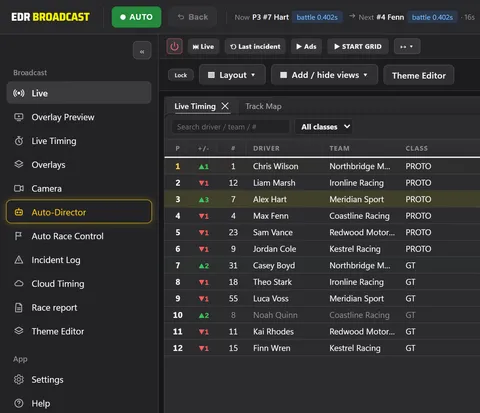Click the cloud icon next to Cloud Timing
The image size is (480, 413).
point(19,284)
